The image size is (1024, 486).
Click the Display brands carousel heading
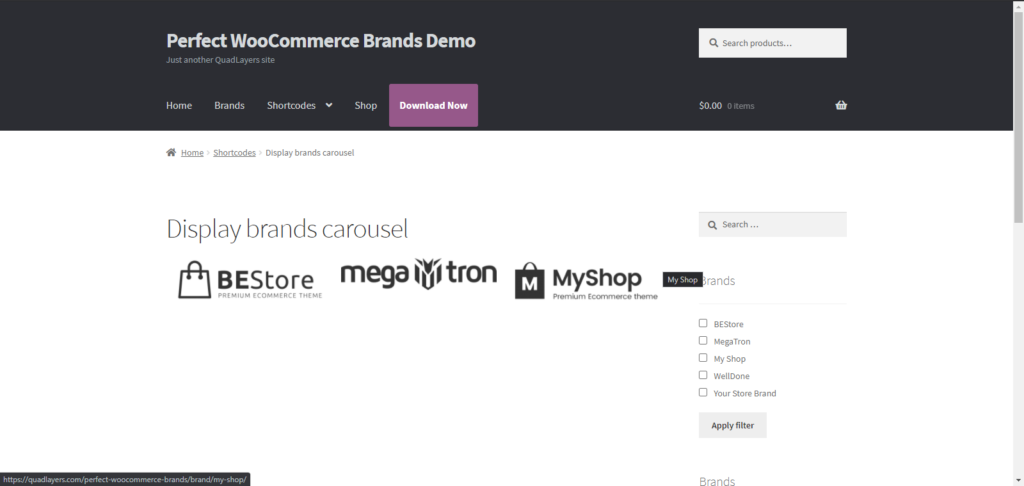tap(287, 229)
